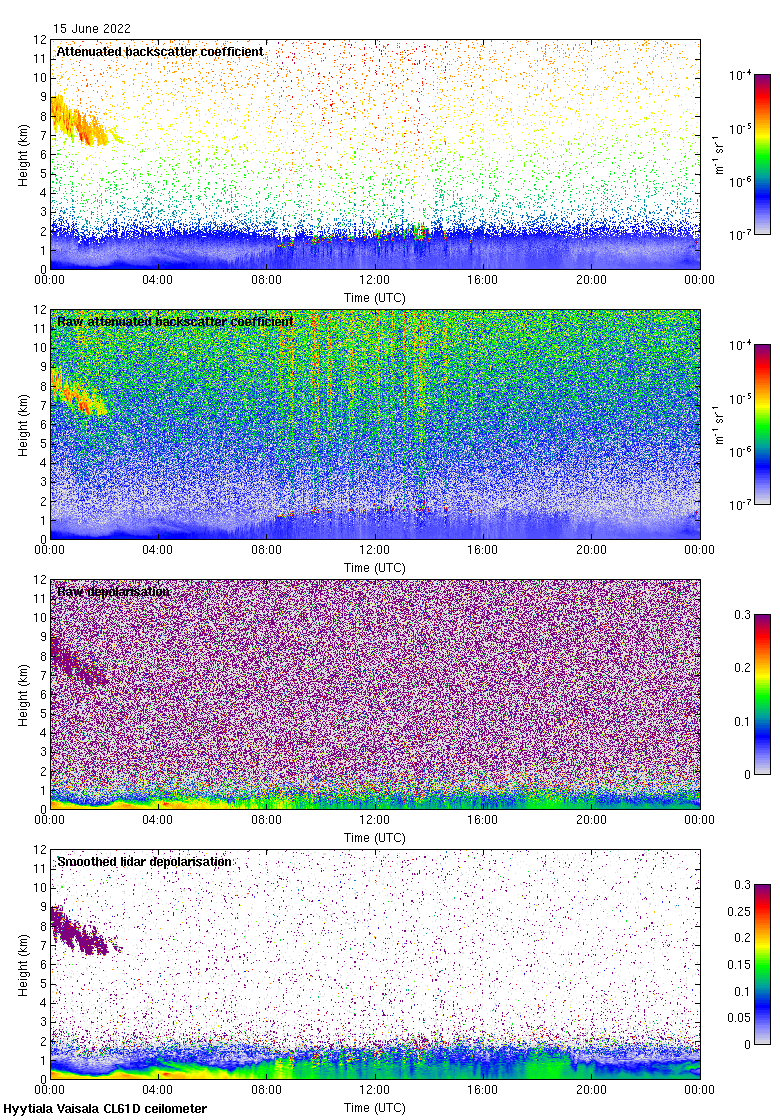
Task: Click the "Time (UTC)" label below bottom panel
Action: tap(375, 1107)
